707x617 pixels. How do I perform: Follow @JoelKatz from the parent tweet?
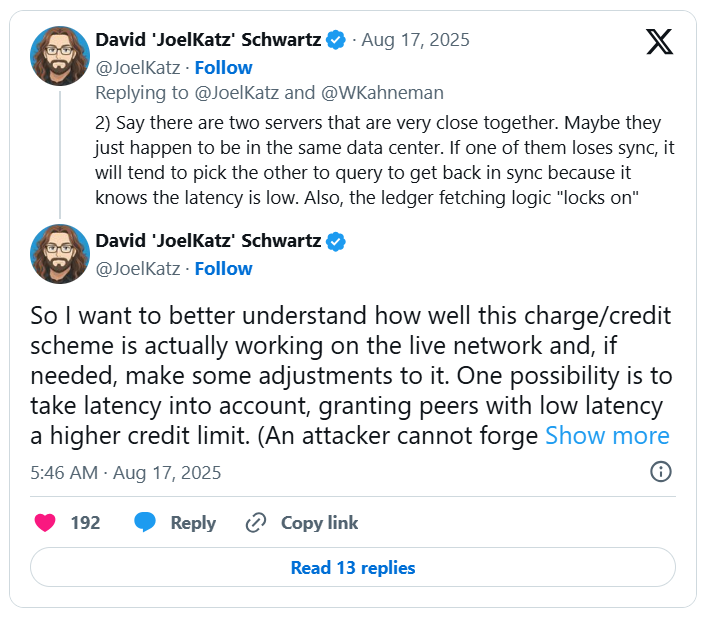[223, 67]
